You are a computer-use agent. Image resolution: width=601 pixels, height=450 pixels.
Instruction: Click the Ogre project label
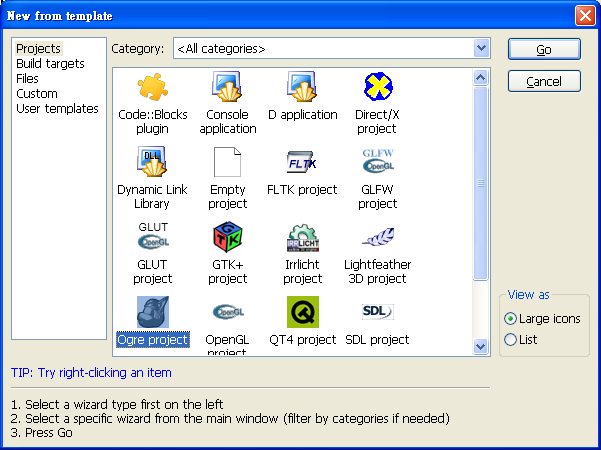pos(153,340)
